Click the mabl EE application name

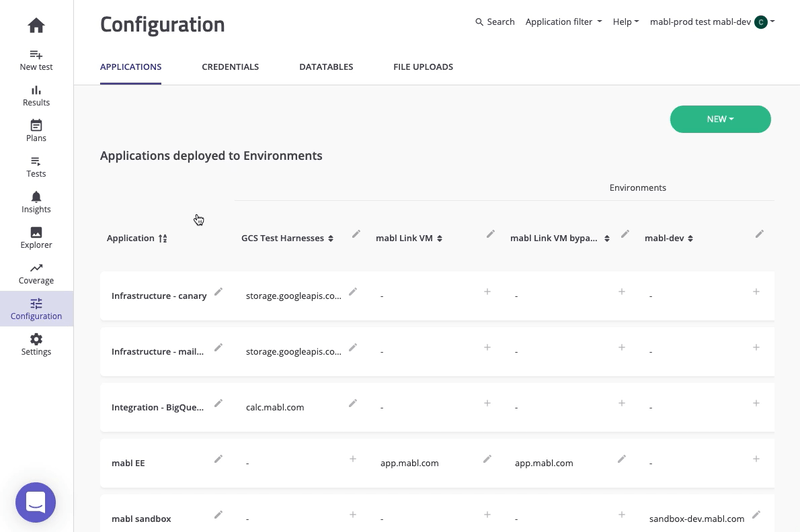[x=128, y=463]
